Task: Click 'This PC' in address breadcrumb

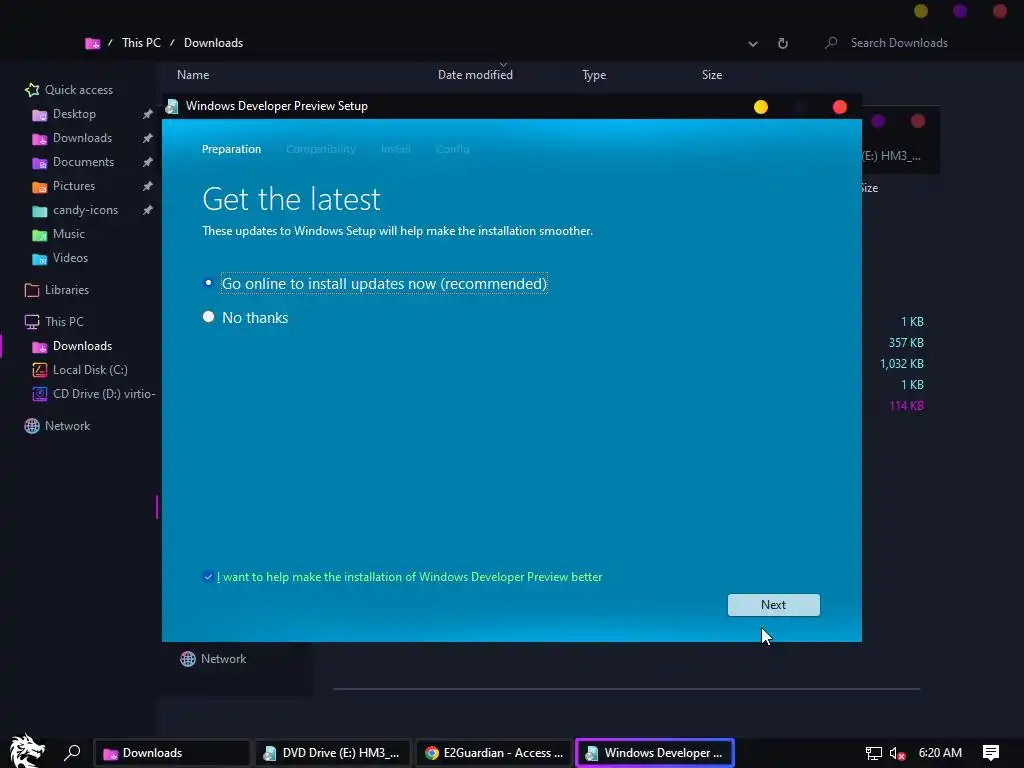Action: point(141,43)
